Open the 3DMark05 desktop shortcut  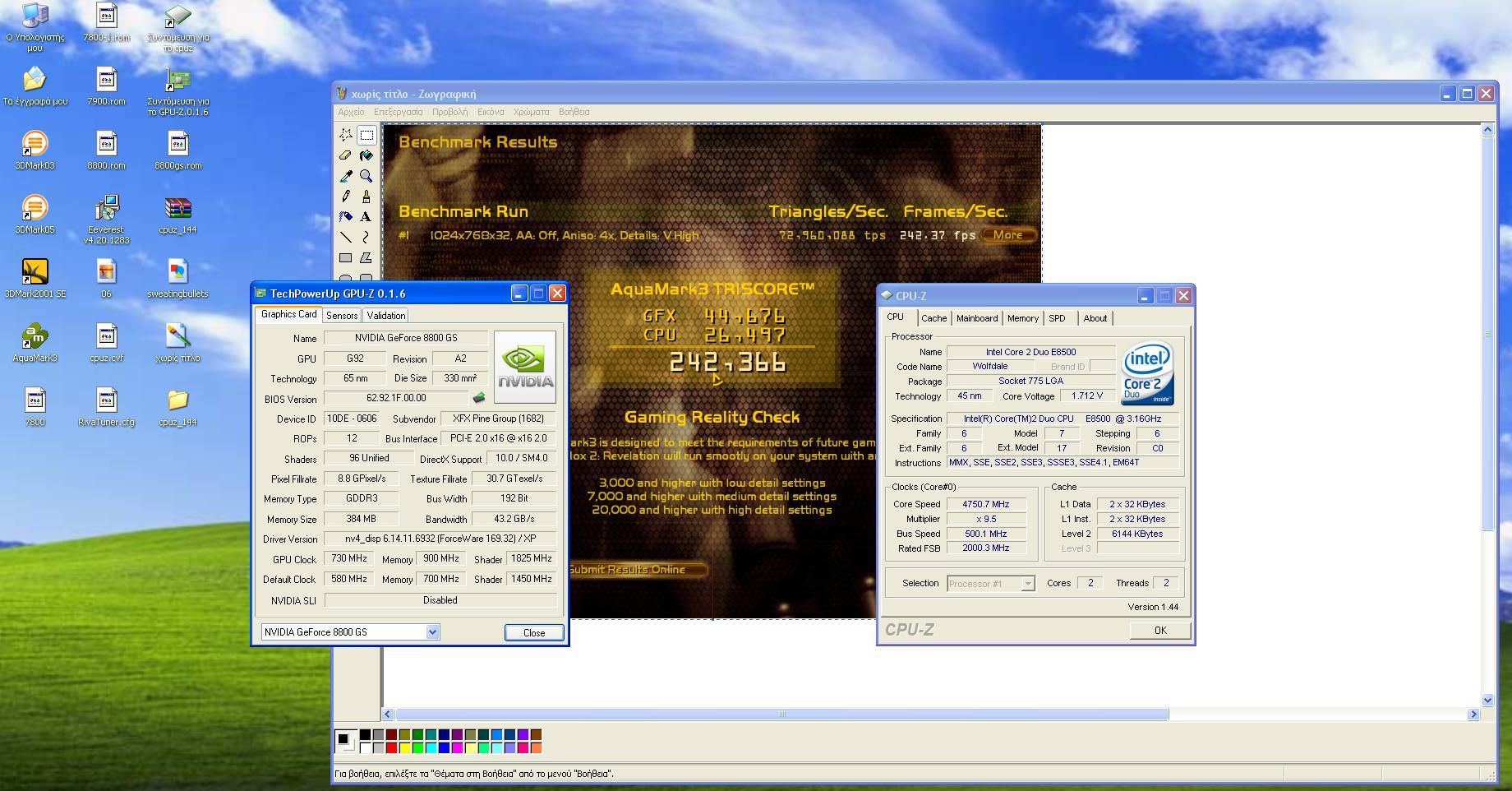pyautogui.click(x=35, y=215)
